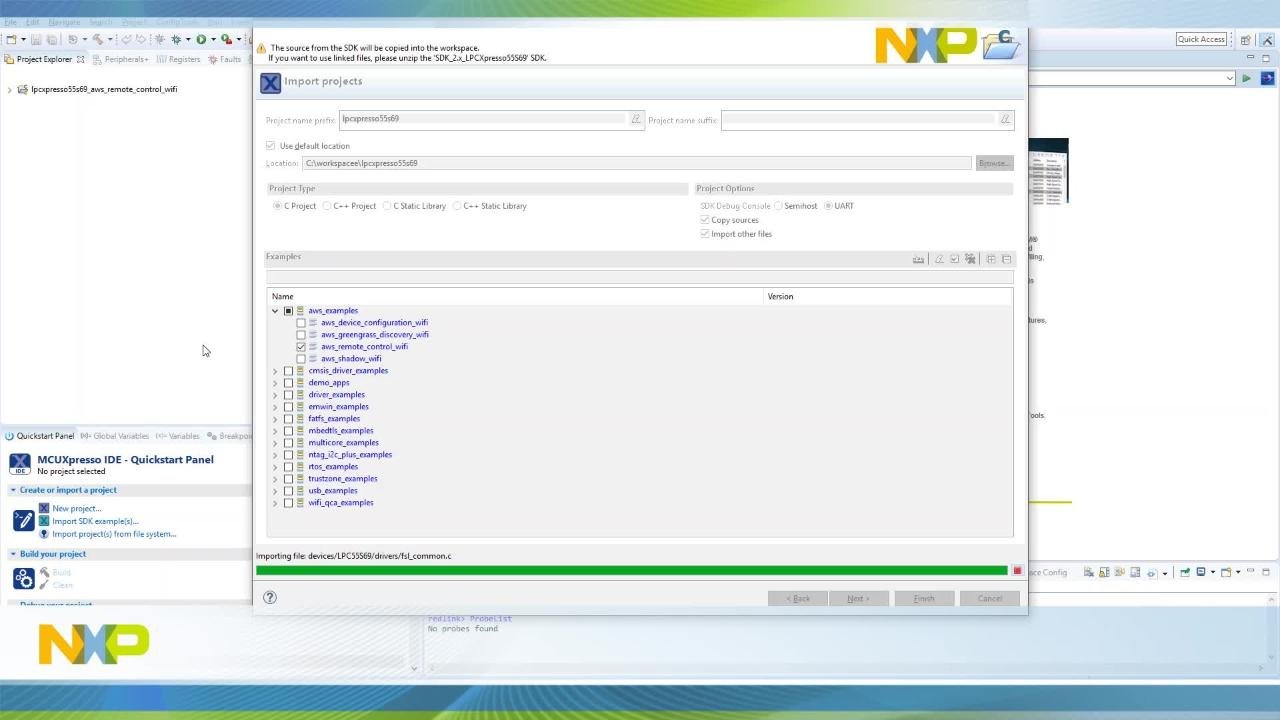Expand the cmsis_driver_examples node

[275, 371]
